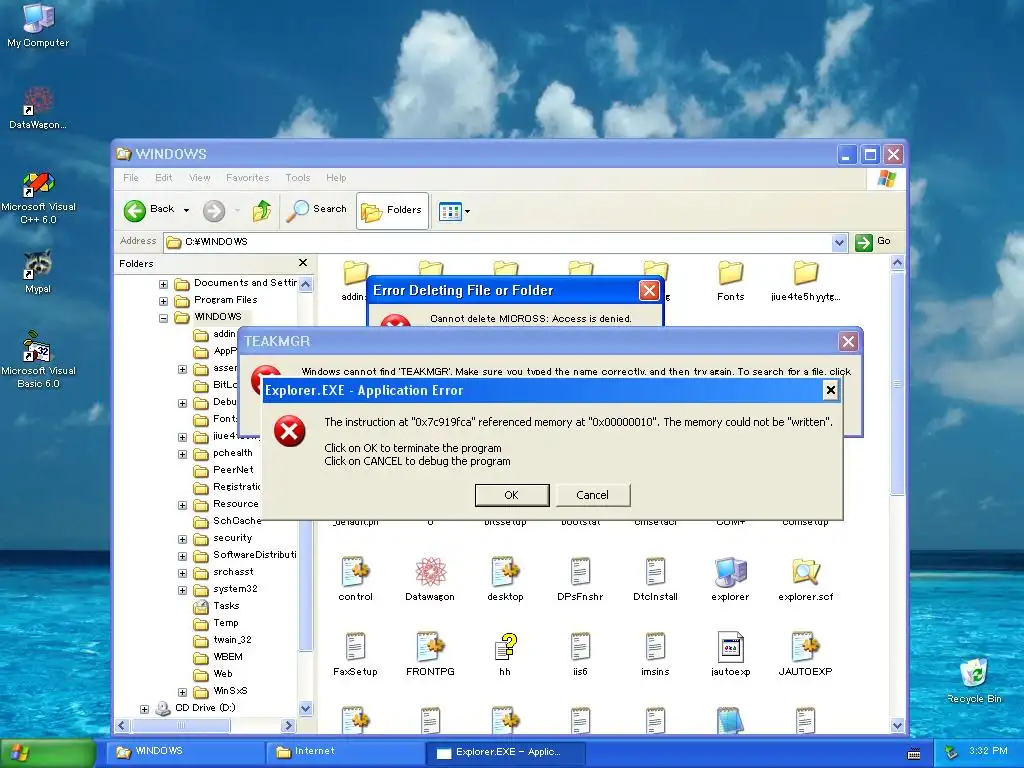This screenshot has height=768, width=1024.
Task: Click Cancel to debug the program
Action: [x=593, y=495]
